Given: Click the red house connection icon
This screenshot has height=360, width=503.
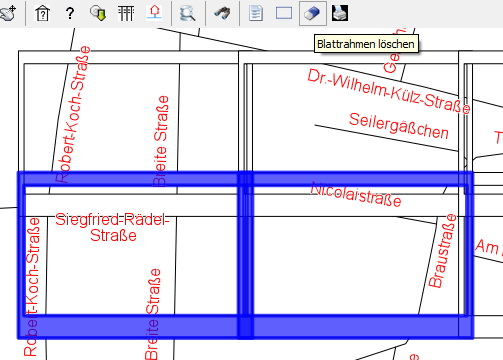Looking at the screenshot, I should [154, 13].
